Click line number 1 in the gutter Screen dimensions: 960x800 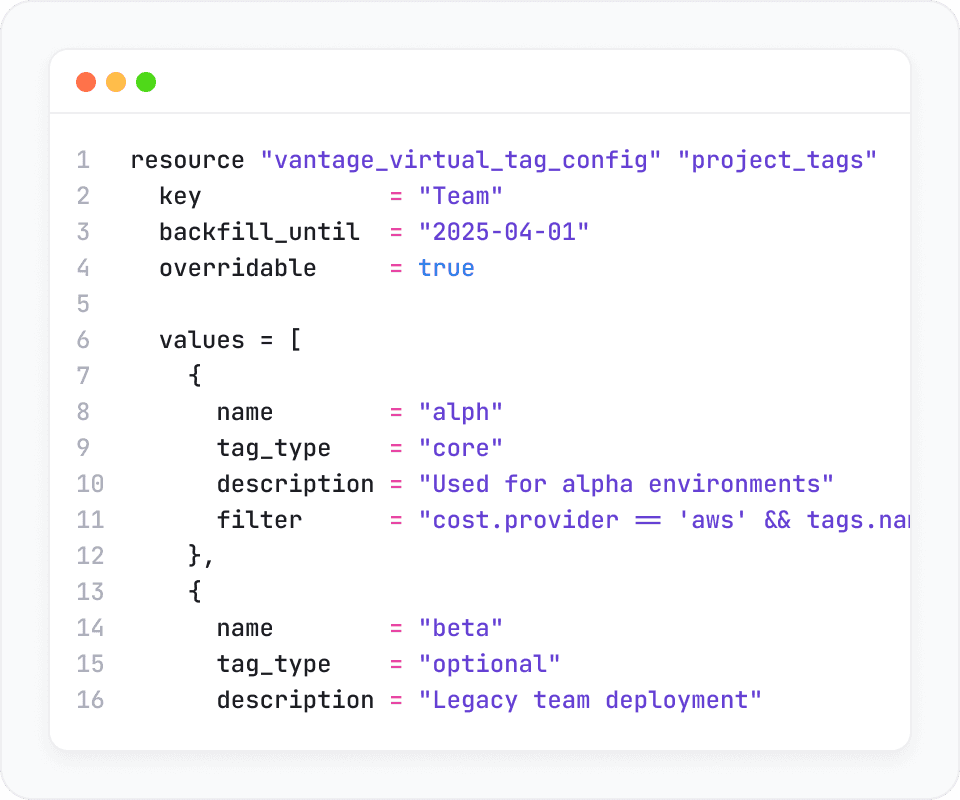(x=83, y=160)
